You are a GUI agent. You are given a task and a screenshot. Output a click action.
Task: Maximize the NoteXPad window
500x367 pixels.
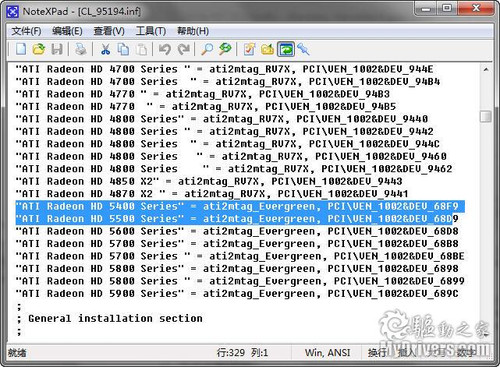[x=447, y=9]
